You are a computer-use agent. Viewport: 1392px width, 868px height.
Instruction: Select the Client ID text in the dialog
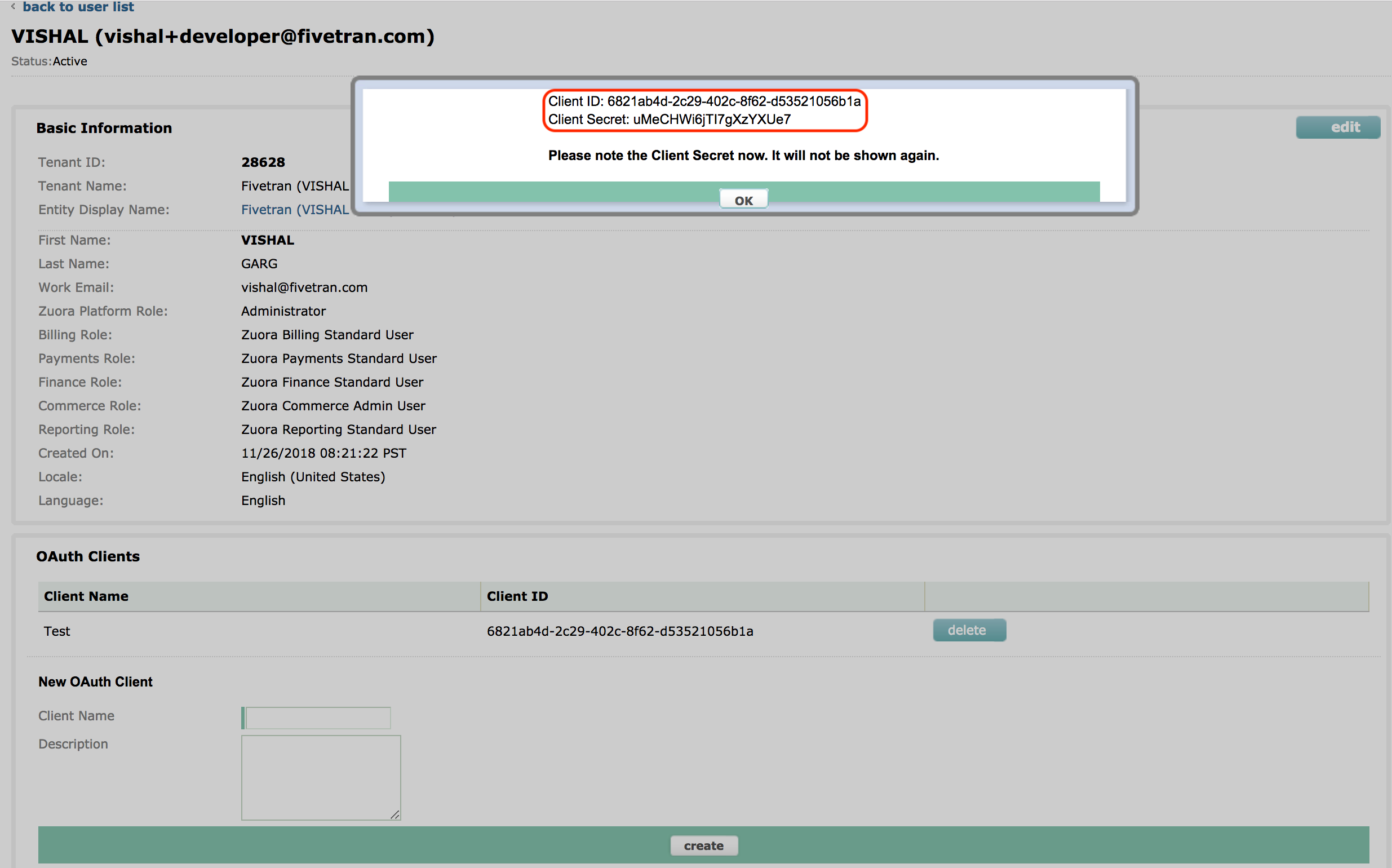(704, 101)
